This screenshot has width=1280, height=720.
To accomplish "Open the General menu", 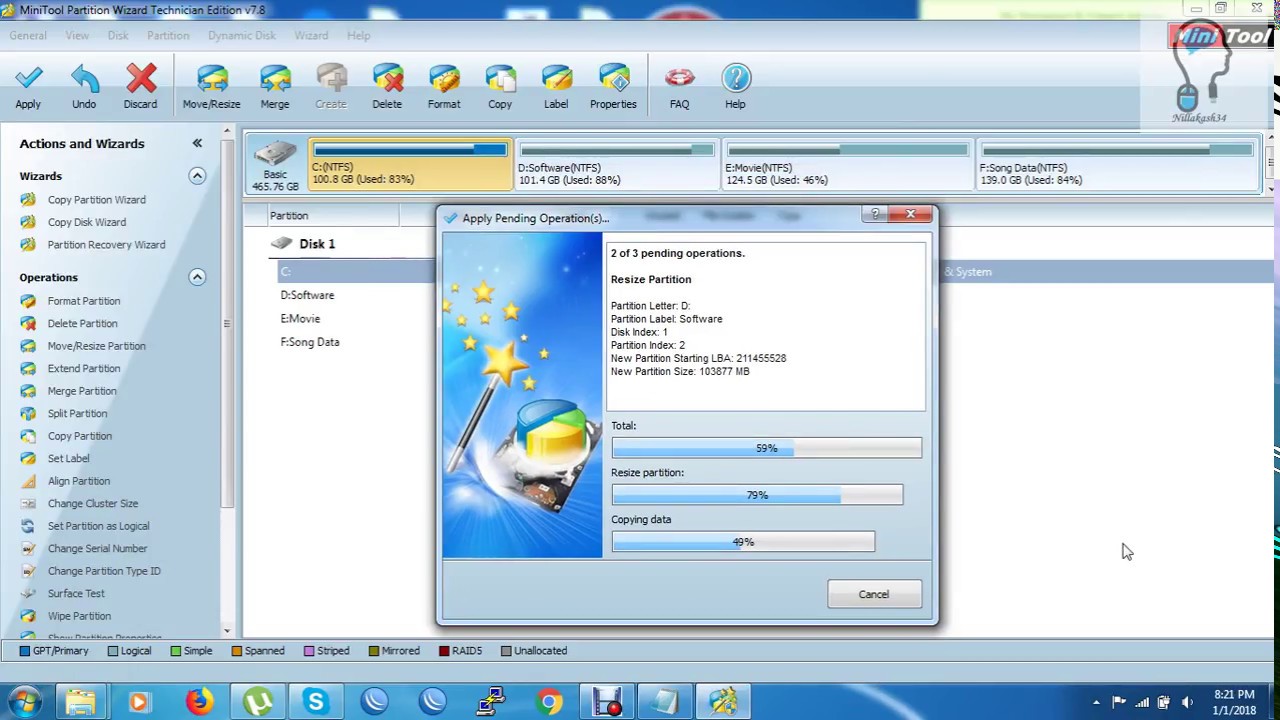I will click(x=28, y=35).
